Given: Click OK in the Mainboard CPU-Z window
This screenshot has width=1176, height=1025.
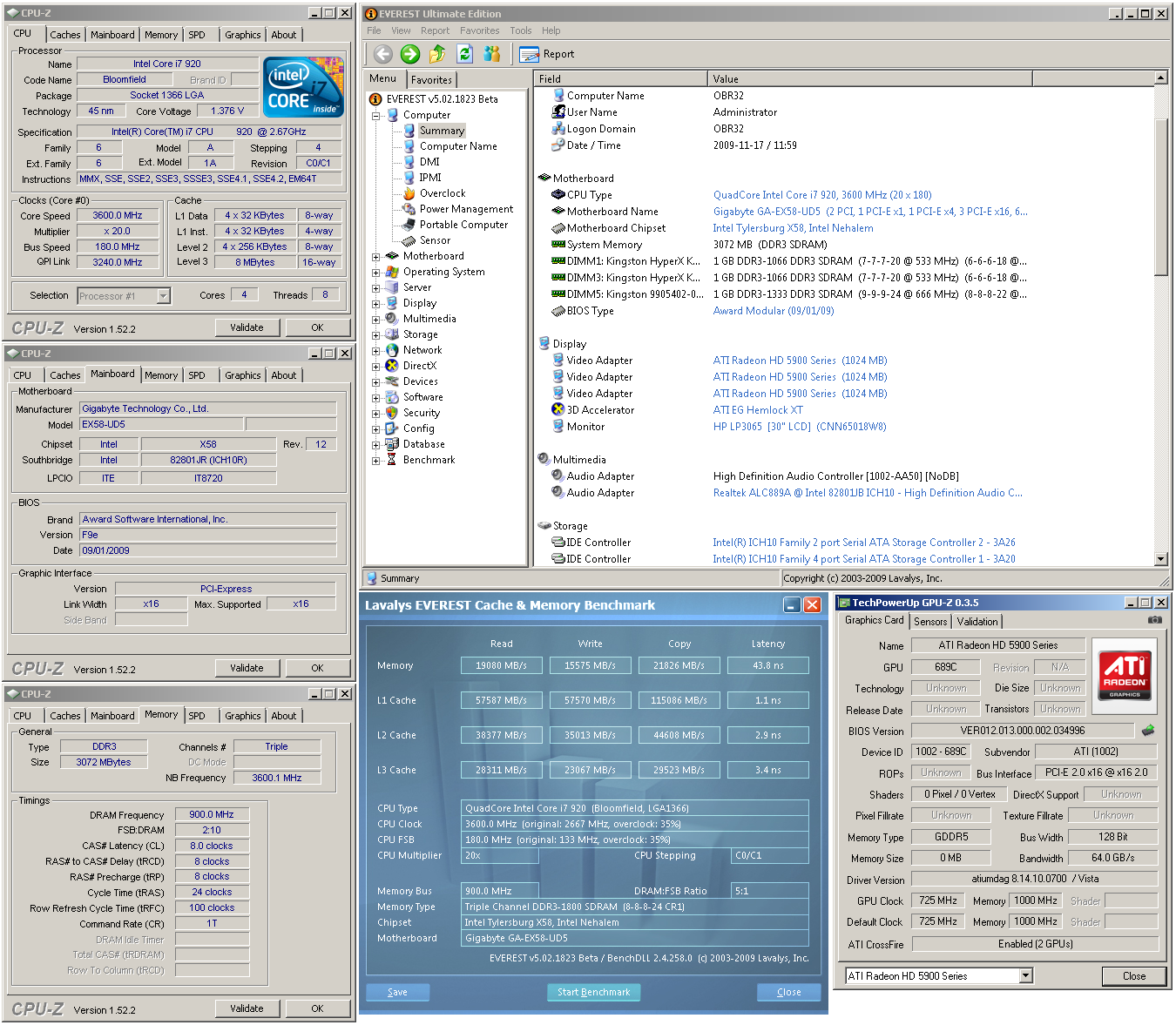Looking at the screenshot, I should 317,668.
